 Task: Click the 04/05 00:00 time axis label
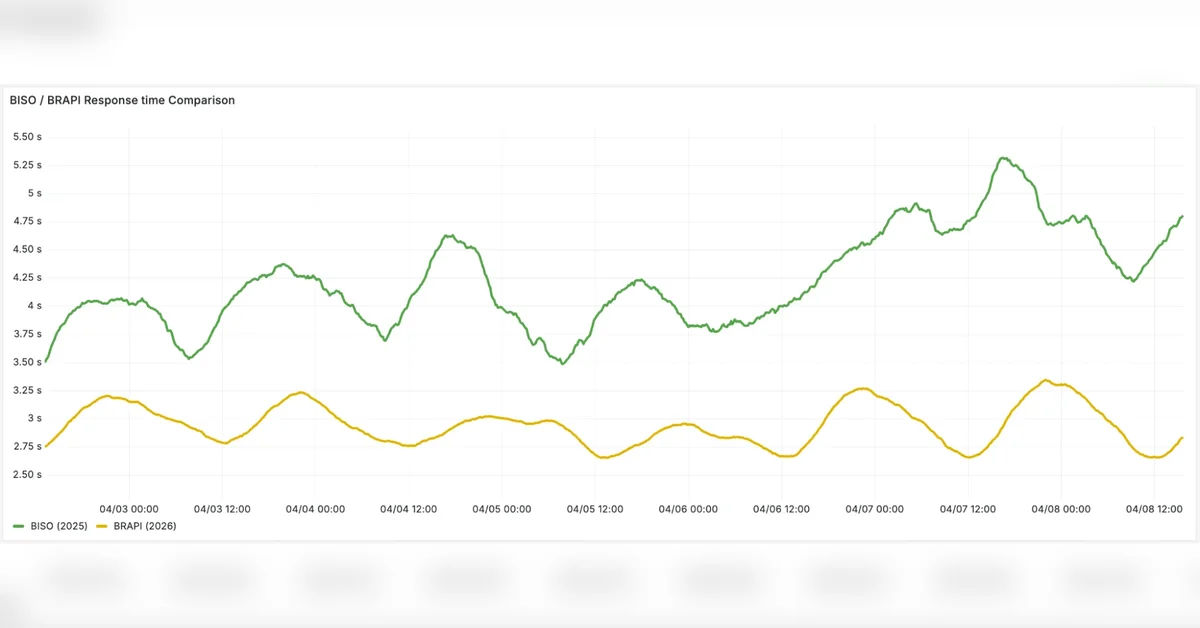pos(502,509)
